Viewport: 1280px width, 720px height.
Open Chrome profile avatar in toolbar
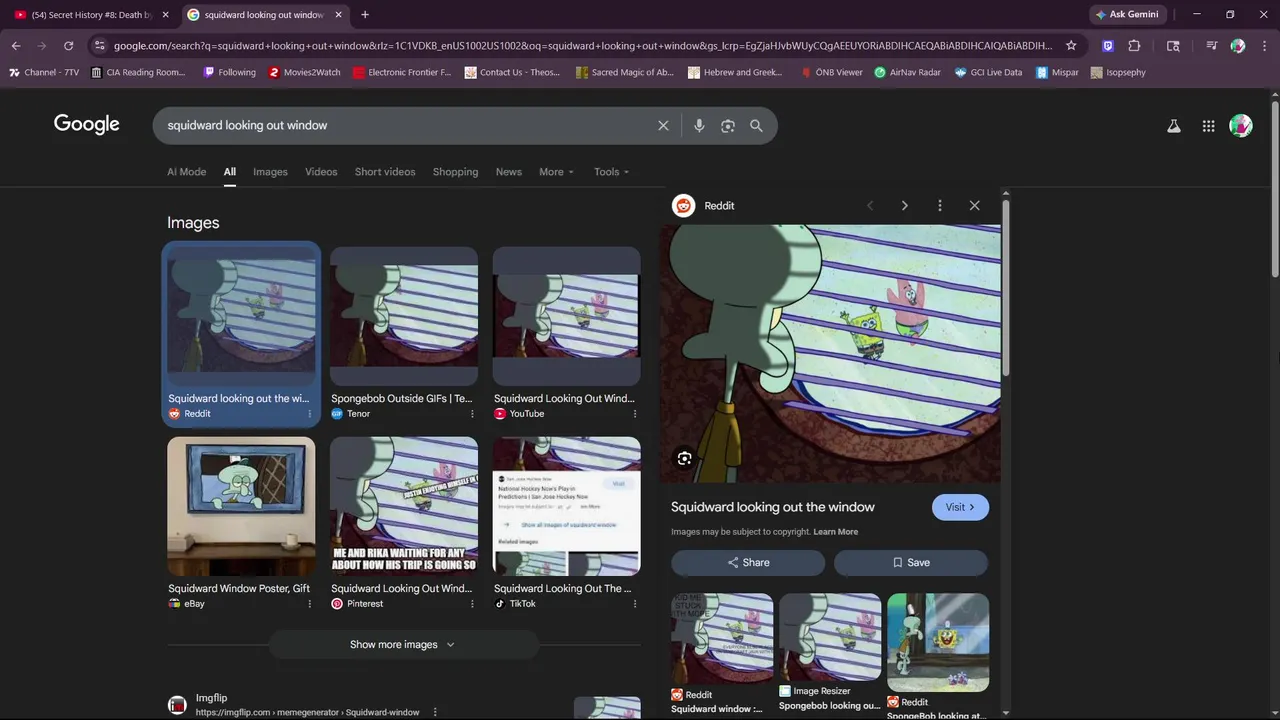coord(1238,45)
